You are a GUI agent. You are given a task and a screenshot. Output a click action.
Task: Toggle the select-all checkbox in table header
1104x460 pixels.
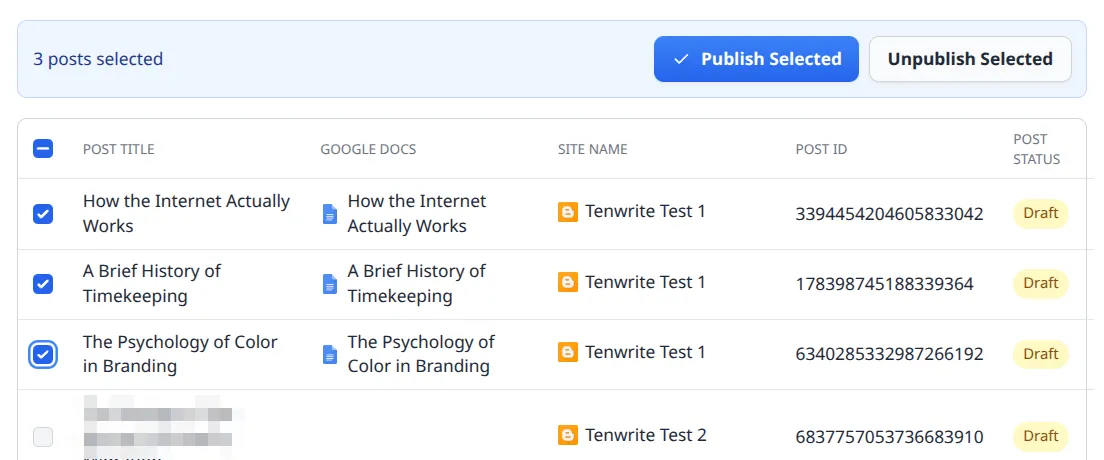pyautogui.click(x=43, y=149)
